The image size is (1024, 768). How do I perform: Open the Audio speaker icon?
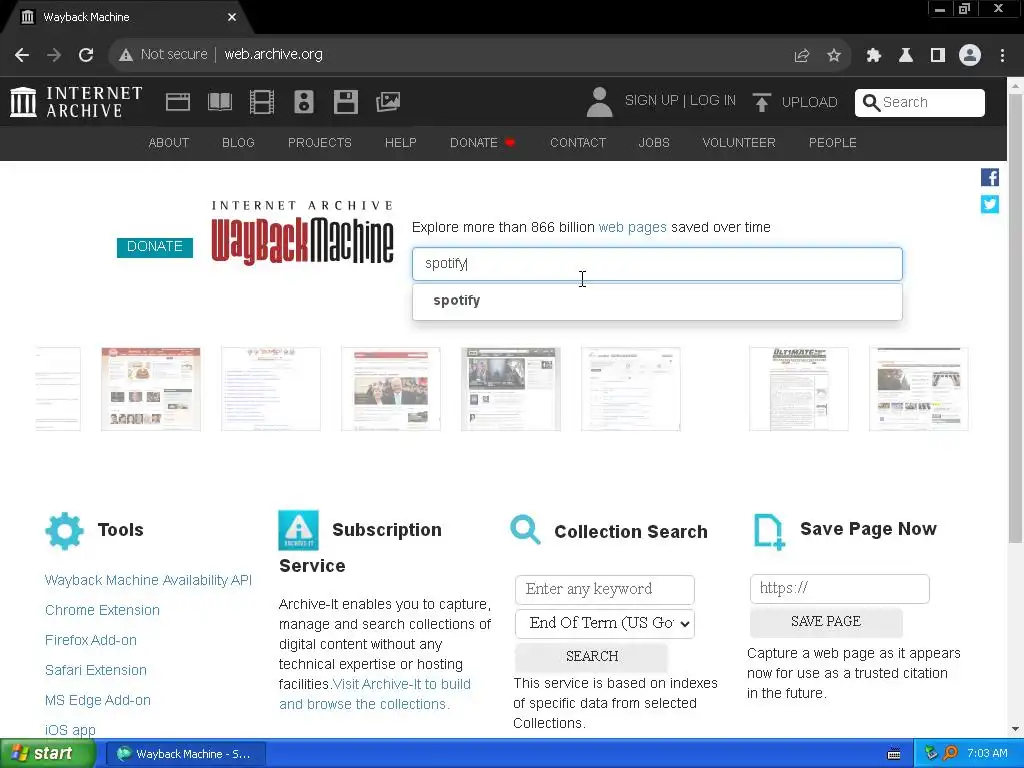tap(304, 102)
